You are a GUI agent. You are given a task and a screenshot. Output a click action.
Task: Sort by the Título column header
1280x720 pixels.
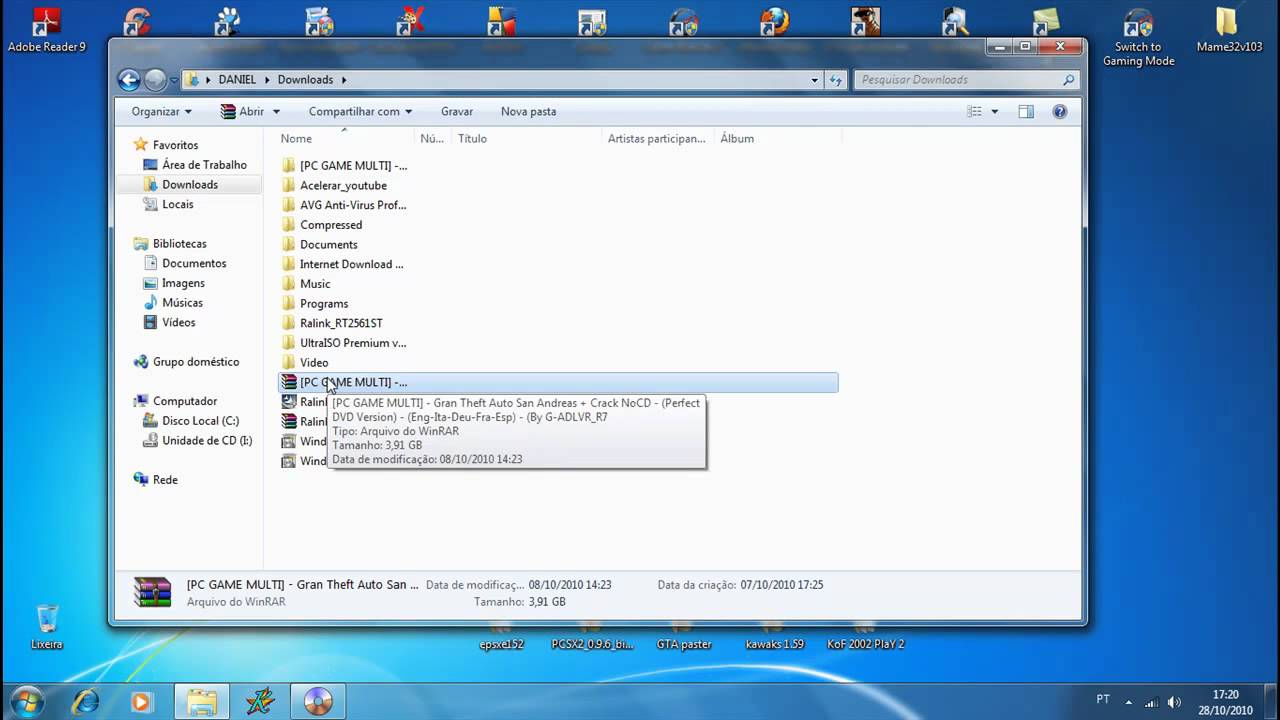(526, 139)
